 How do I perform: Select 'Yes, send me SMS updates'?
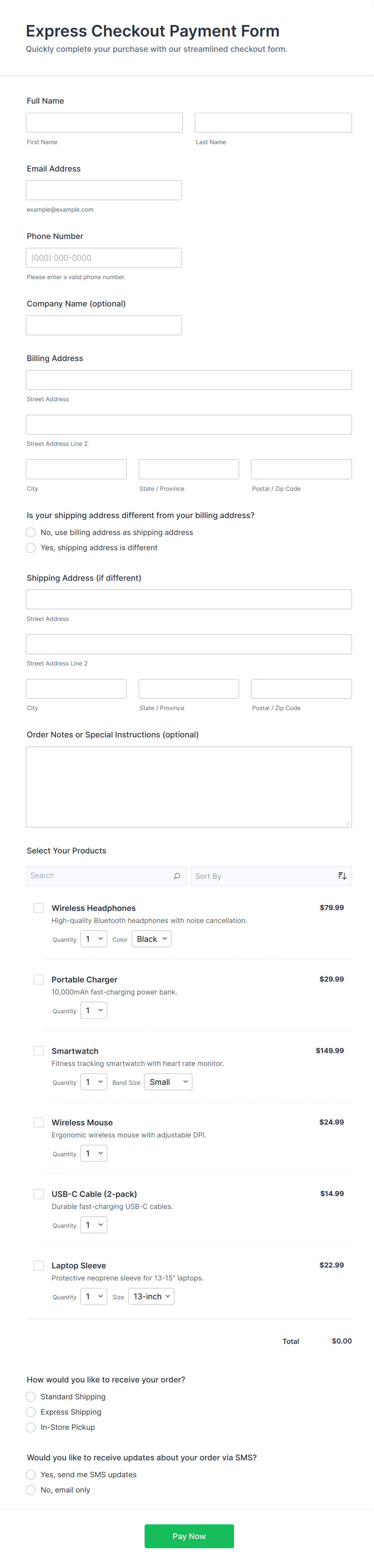tap(31, 1474)
